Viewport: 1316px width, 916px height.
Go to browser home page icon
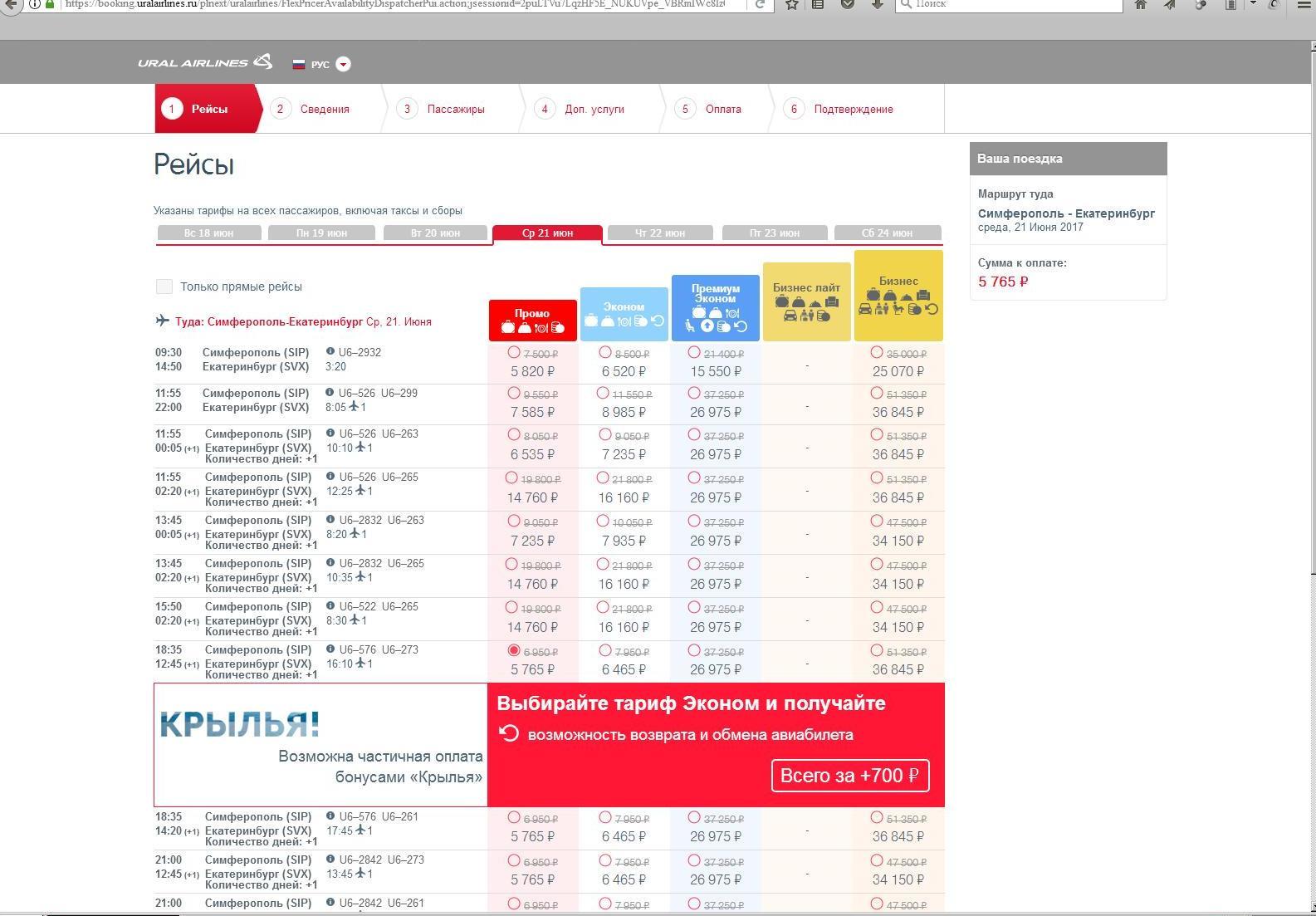point(1141,4)
